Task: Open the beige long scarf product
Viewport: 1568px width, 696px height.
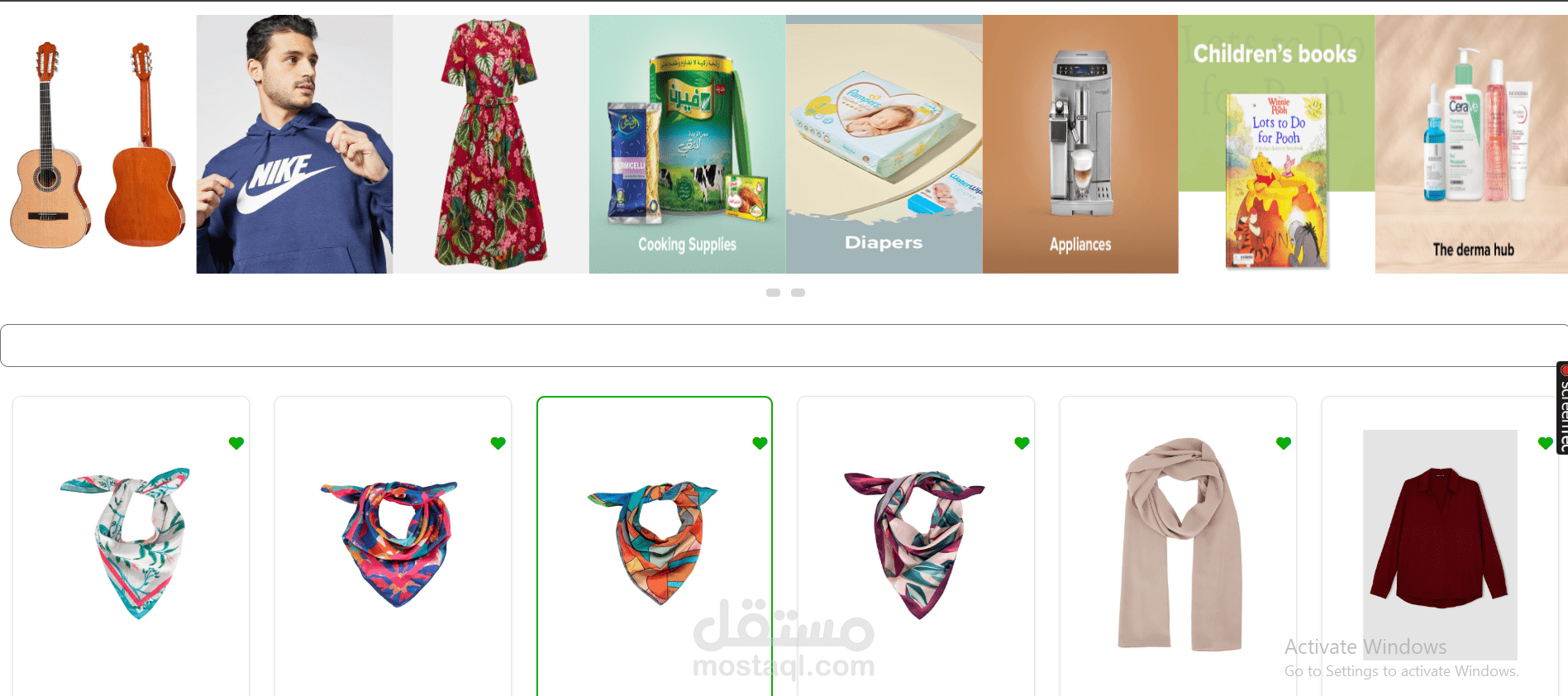Action: click(1180, 544)
